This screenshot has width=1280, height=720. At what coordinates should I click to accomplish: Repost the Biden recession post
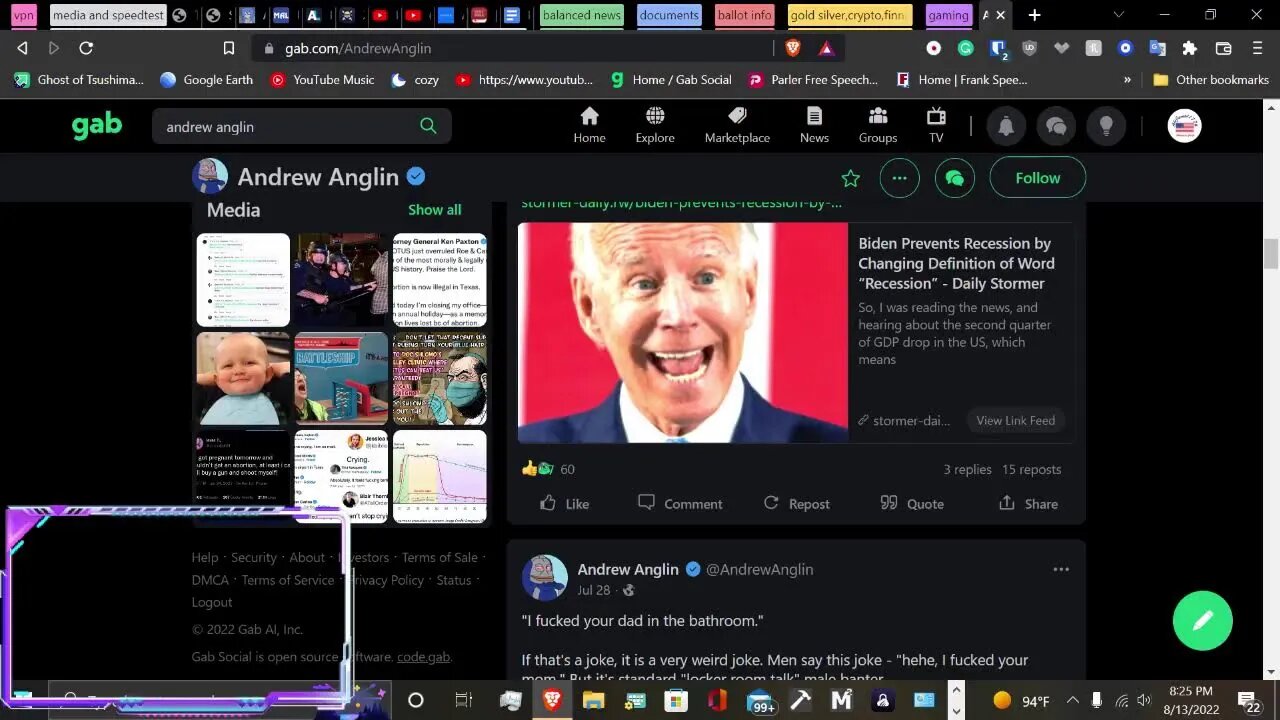pos(796,504)
